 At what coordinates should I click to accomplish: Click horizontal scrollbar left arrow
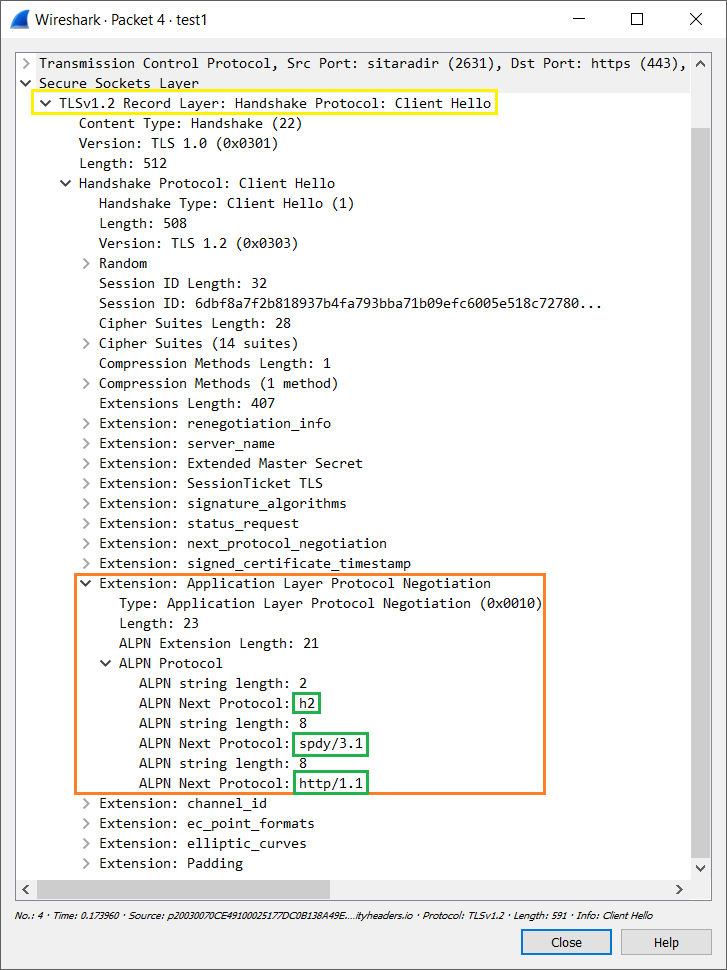[26, 890]
